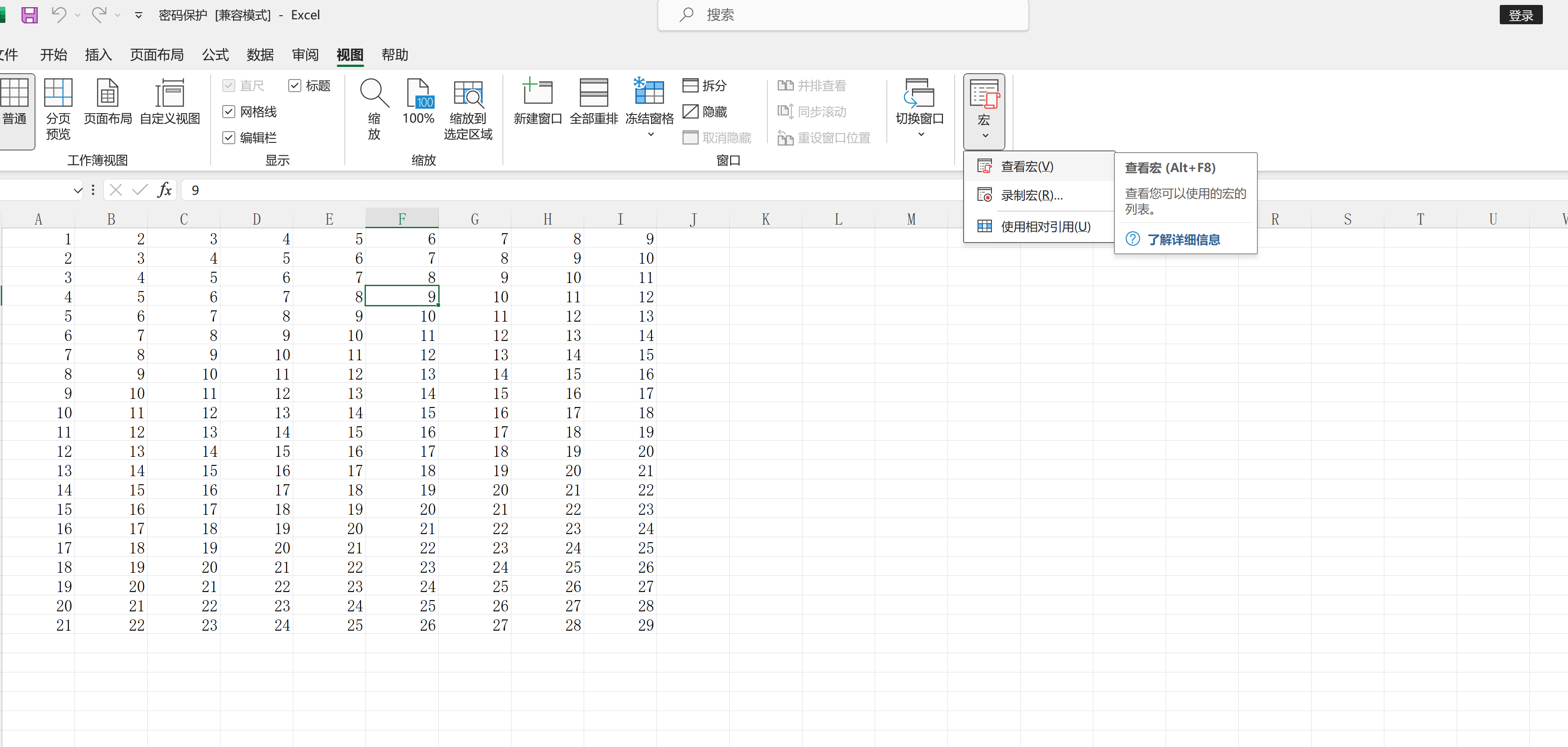Collapse the 宏 dropdown arrow

tap(985, 136)
